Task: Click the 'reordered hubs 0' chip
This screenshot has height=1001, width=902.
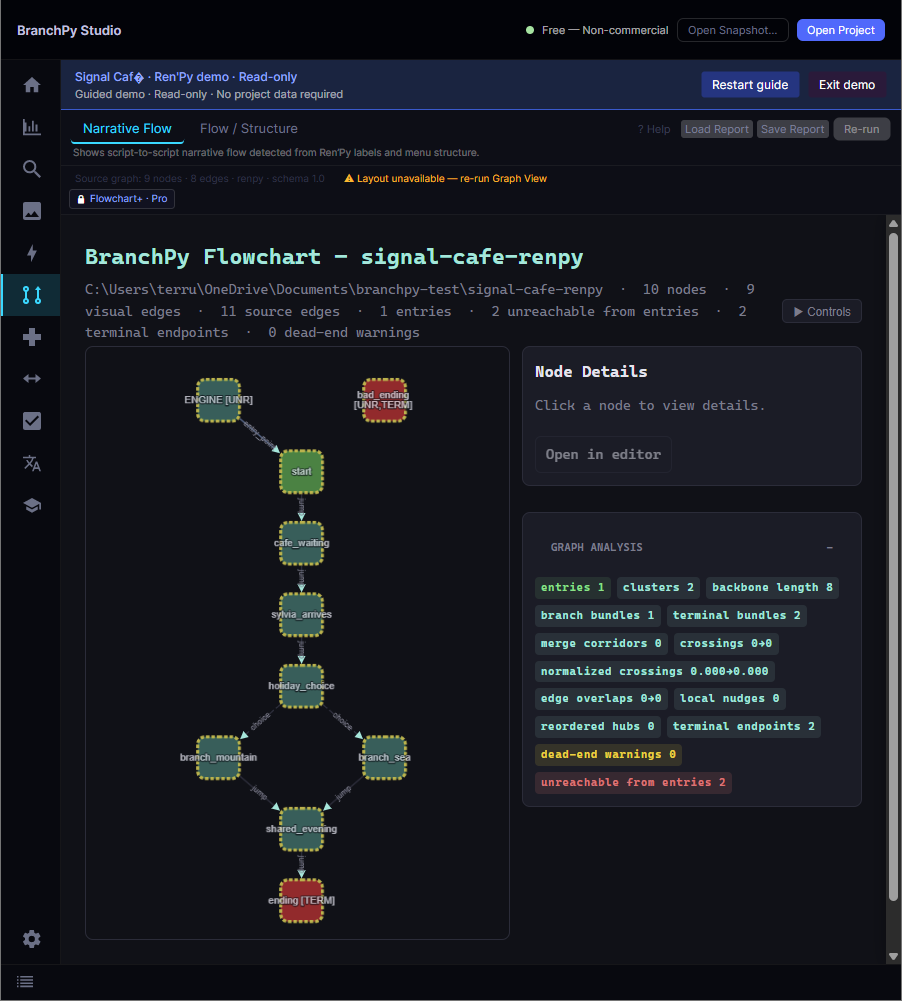Action: click(x=598, y=726)
